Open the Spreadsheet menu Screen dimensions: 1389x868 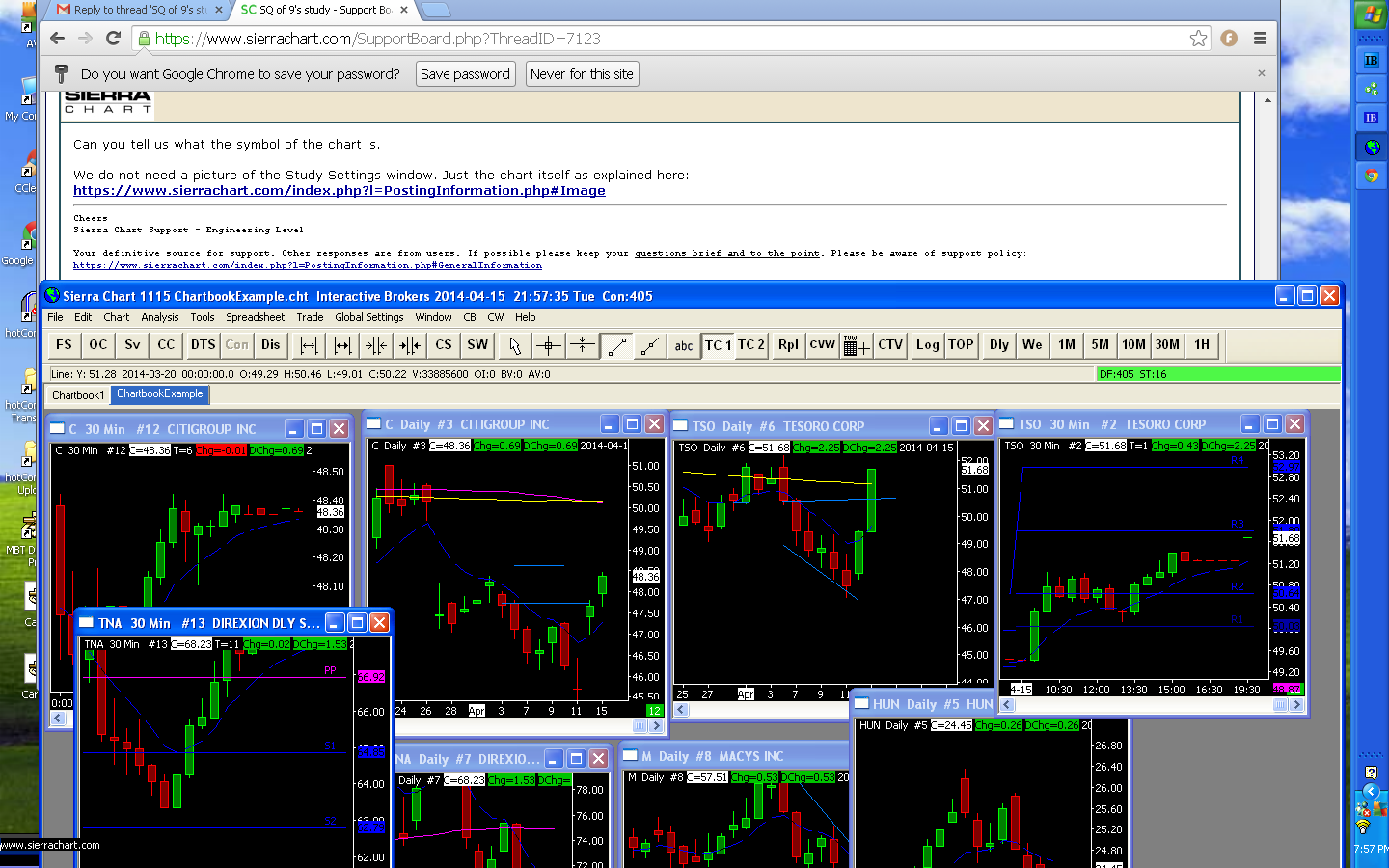[x=256, y=317]
